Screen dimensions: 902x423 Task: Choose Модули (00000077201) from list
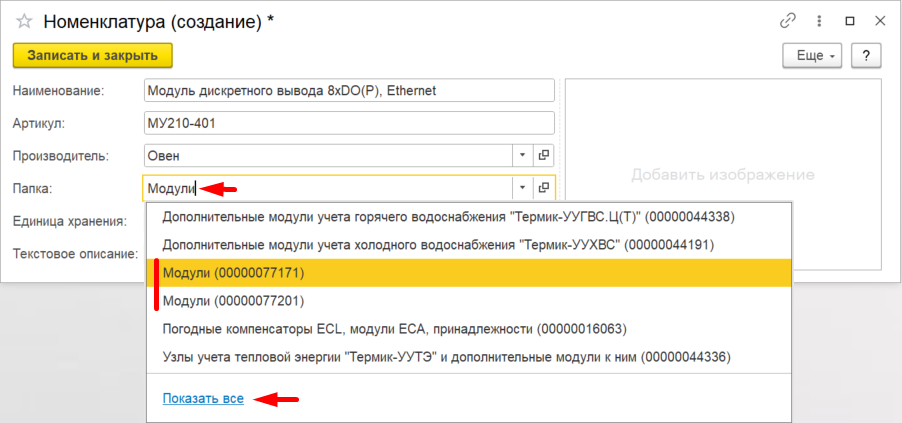[x=469, y=301]
